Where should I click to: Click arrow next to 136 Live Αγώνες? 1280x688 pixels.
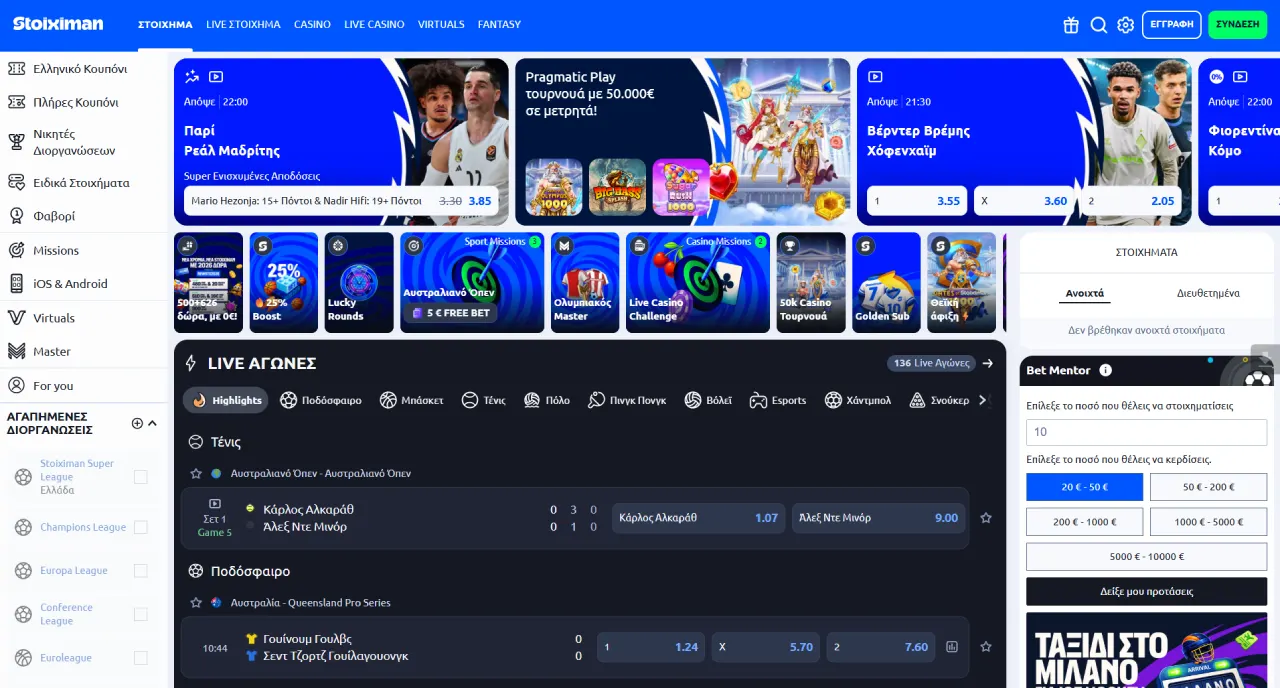tap(988, 363)
